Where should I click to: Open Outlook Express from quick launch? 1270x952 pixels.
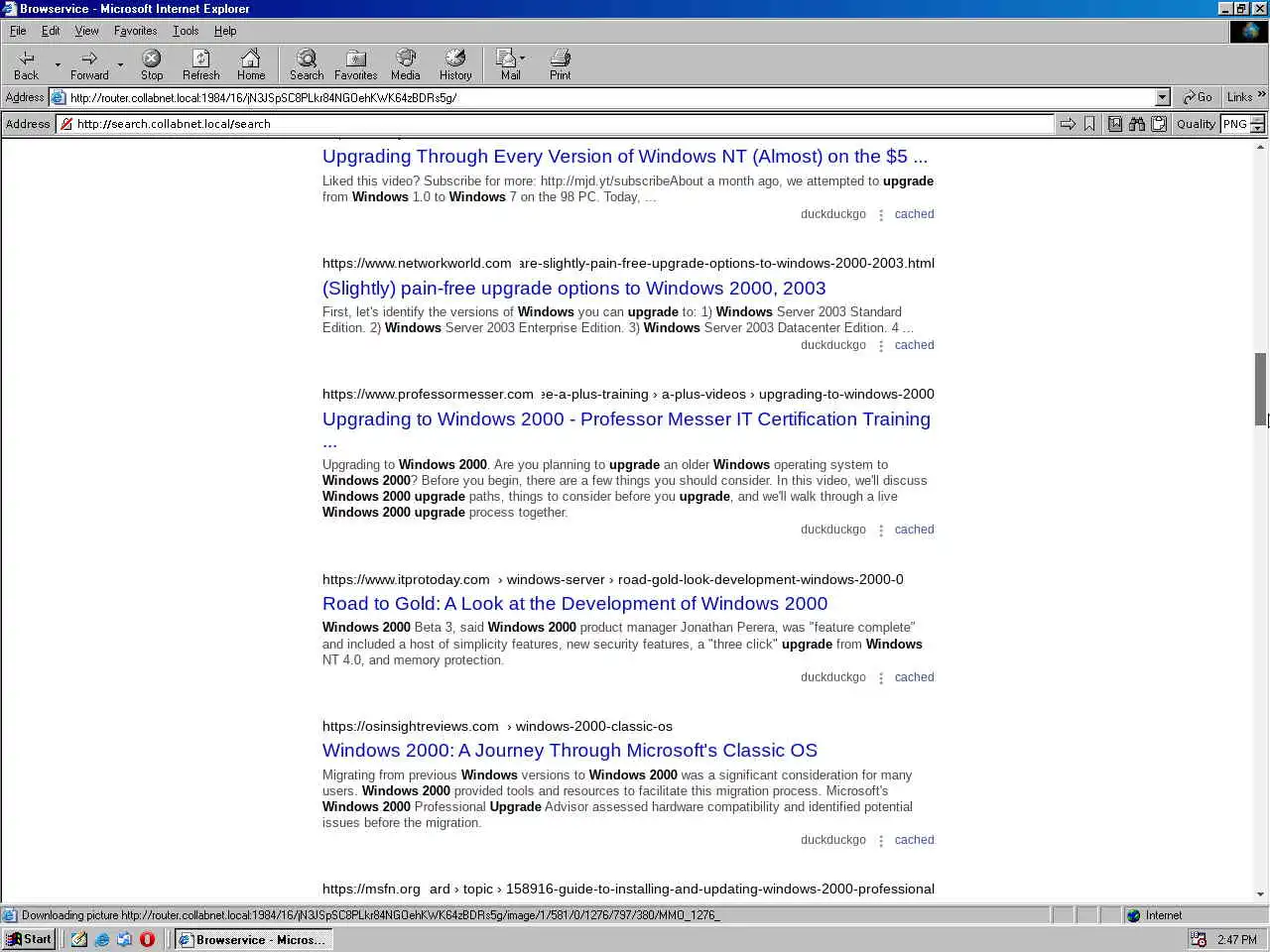(124, 939)
